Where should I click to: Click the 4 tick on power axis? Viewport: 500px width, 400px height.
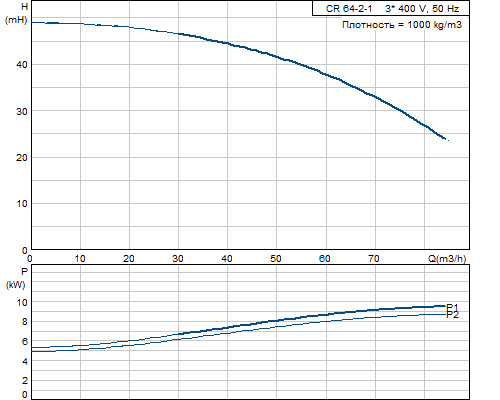[25, 361]
